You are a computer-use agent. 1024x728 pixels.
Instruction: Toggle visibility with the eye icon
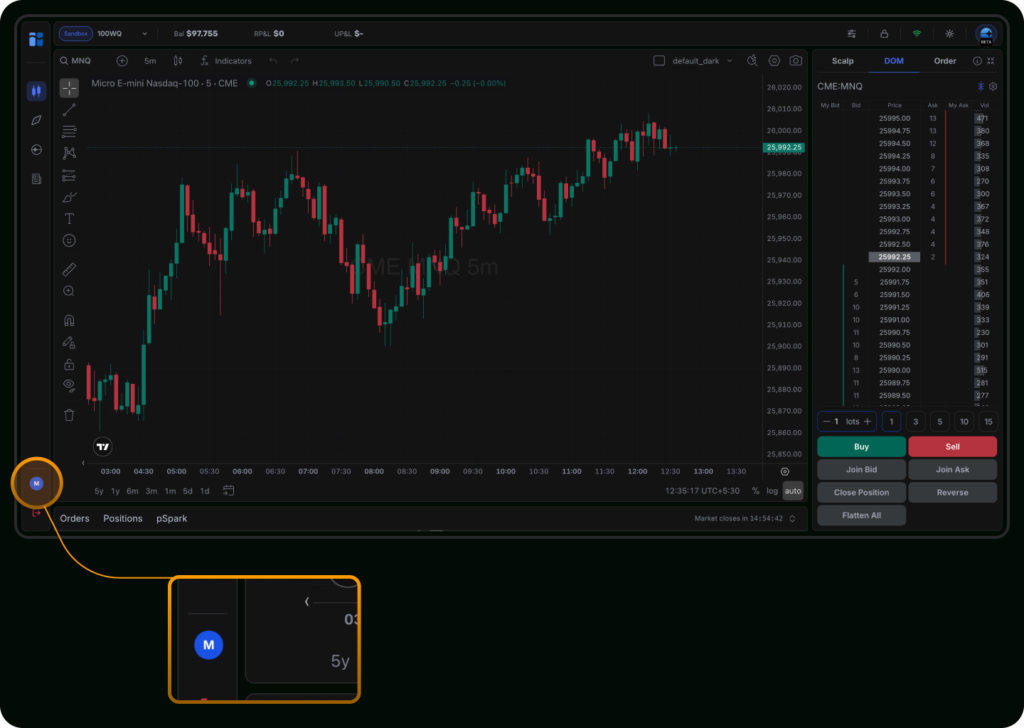coord(69,385)
